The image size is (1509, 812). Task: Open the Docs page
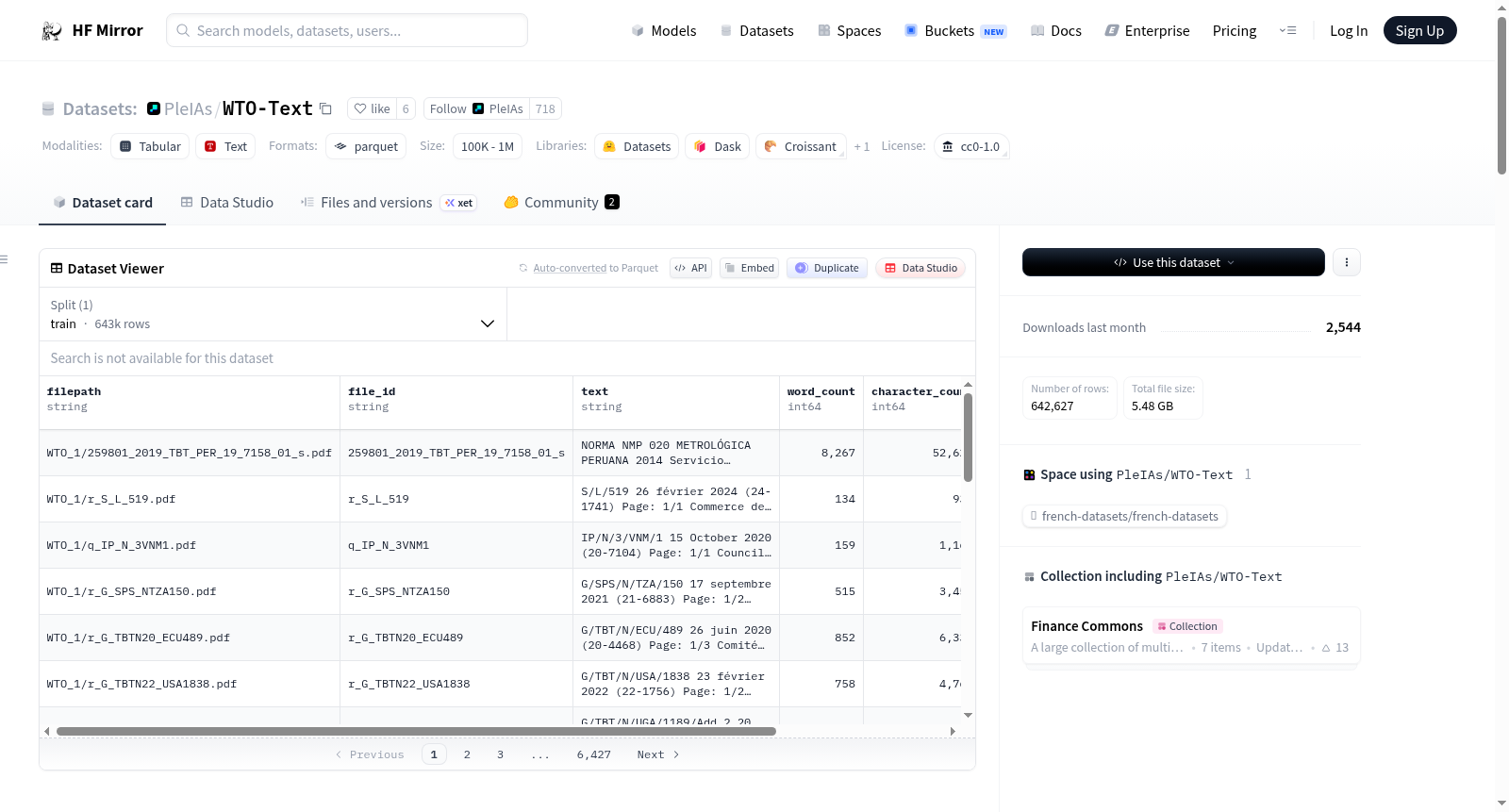point(1056,31)
